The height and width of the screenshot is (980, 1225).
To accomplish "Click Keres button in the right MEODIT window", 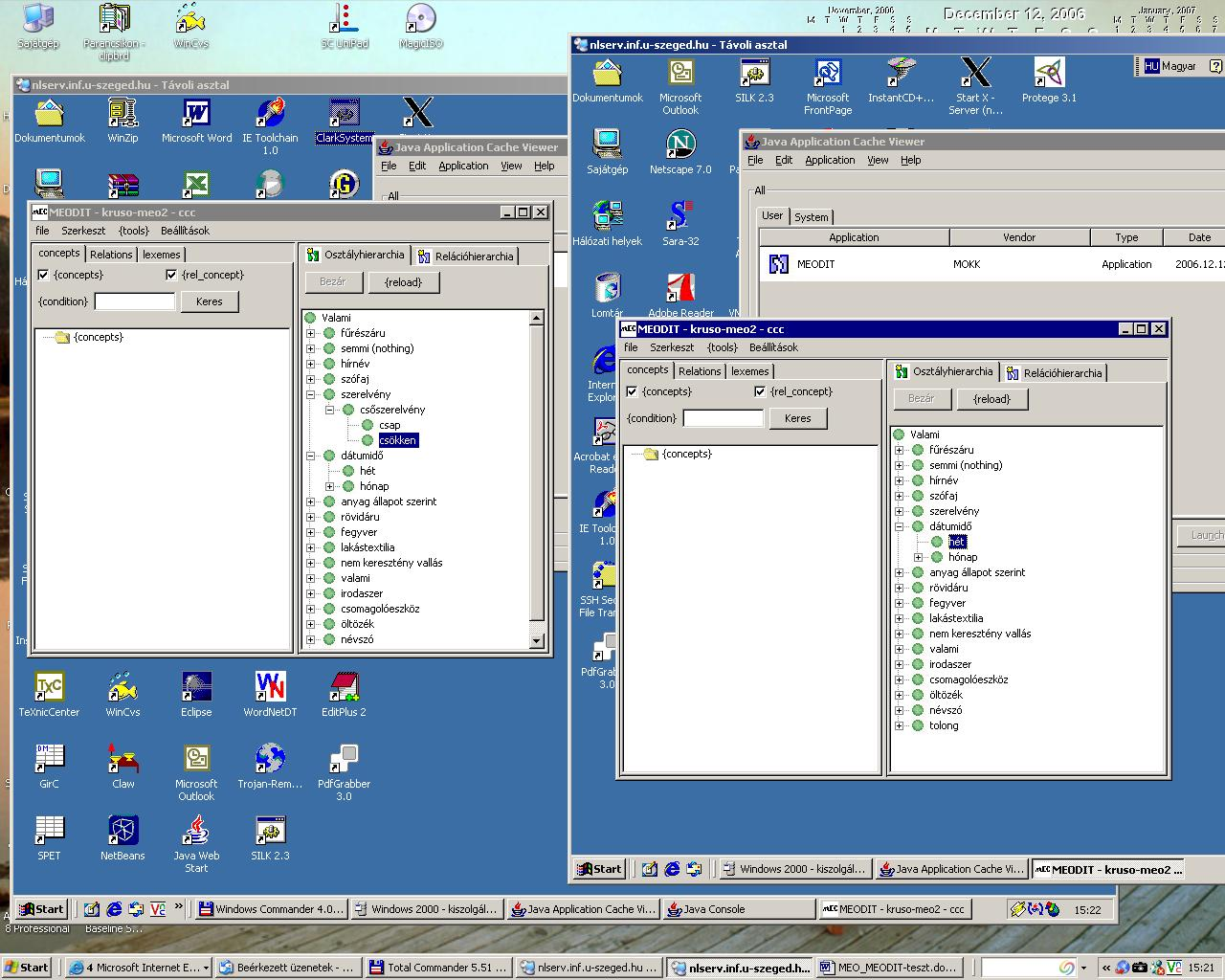I will point(797,418).
